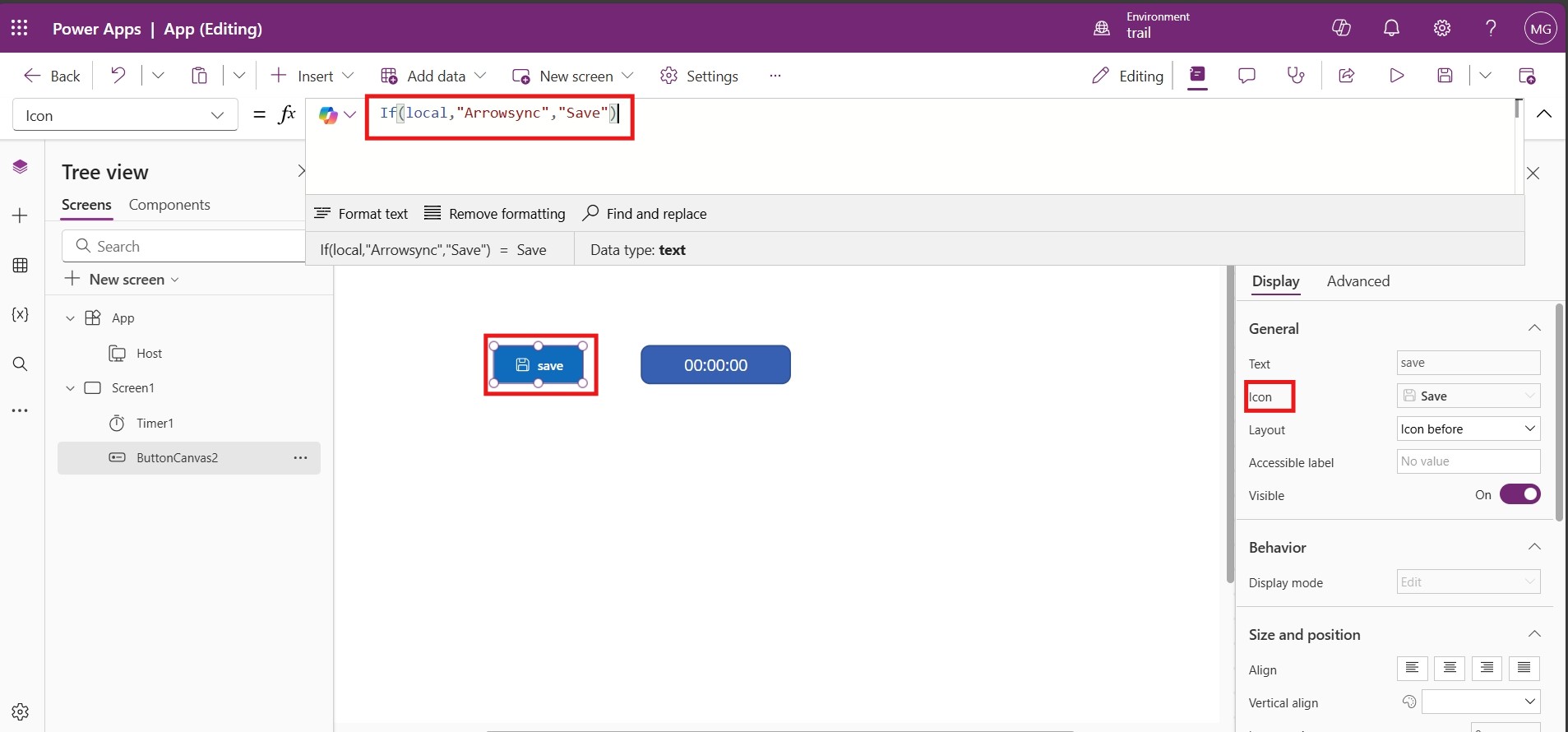Screen dimensions: 1568x732
Task: Open the App checker stethoscope icon
Action: (1296, 76)
